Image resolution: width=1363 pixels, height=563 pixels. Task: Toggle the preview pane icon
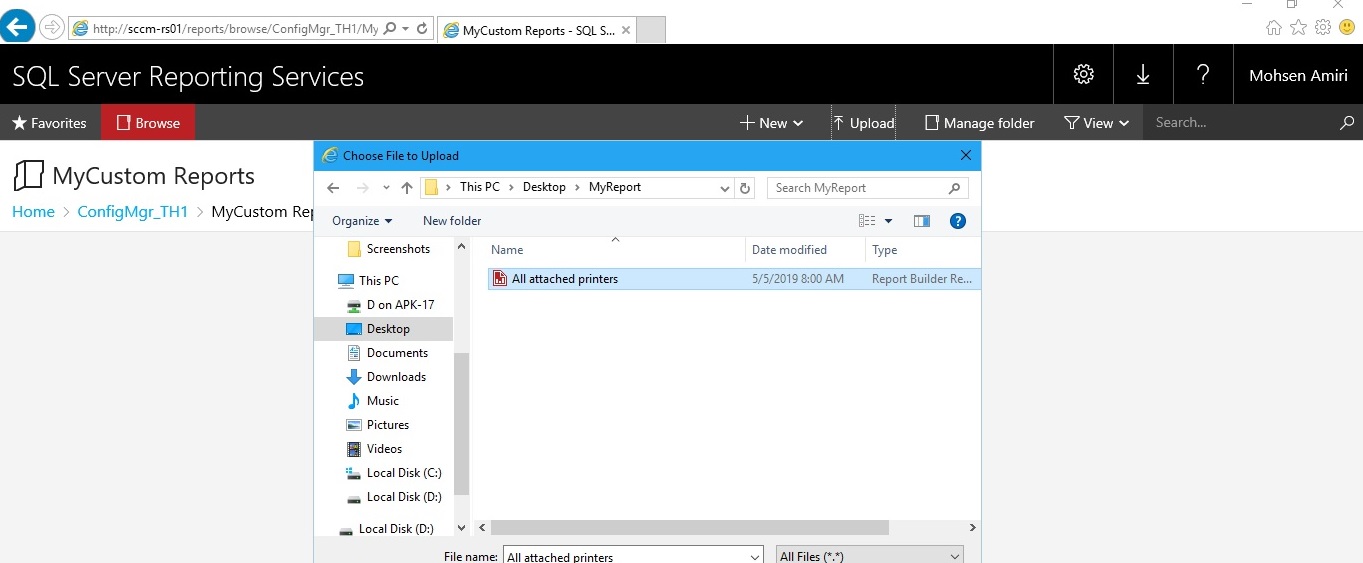click(921, 221)
